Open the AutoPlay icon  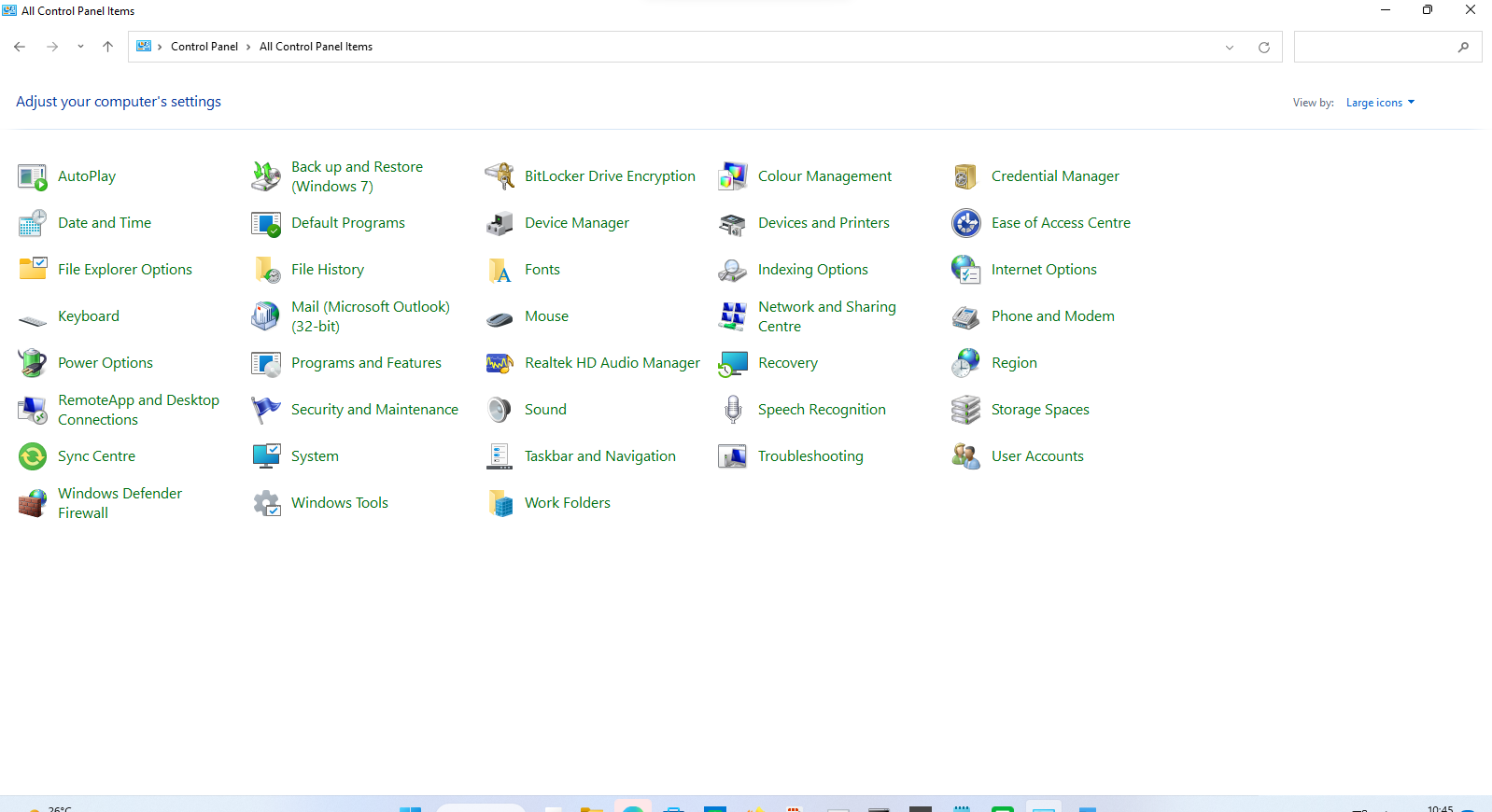pos(33,176)
